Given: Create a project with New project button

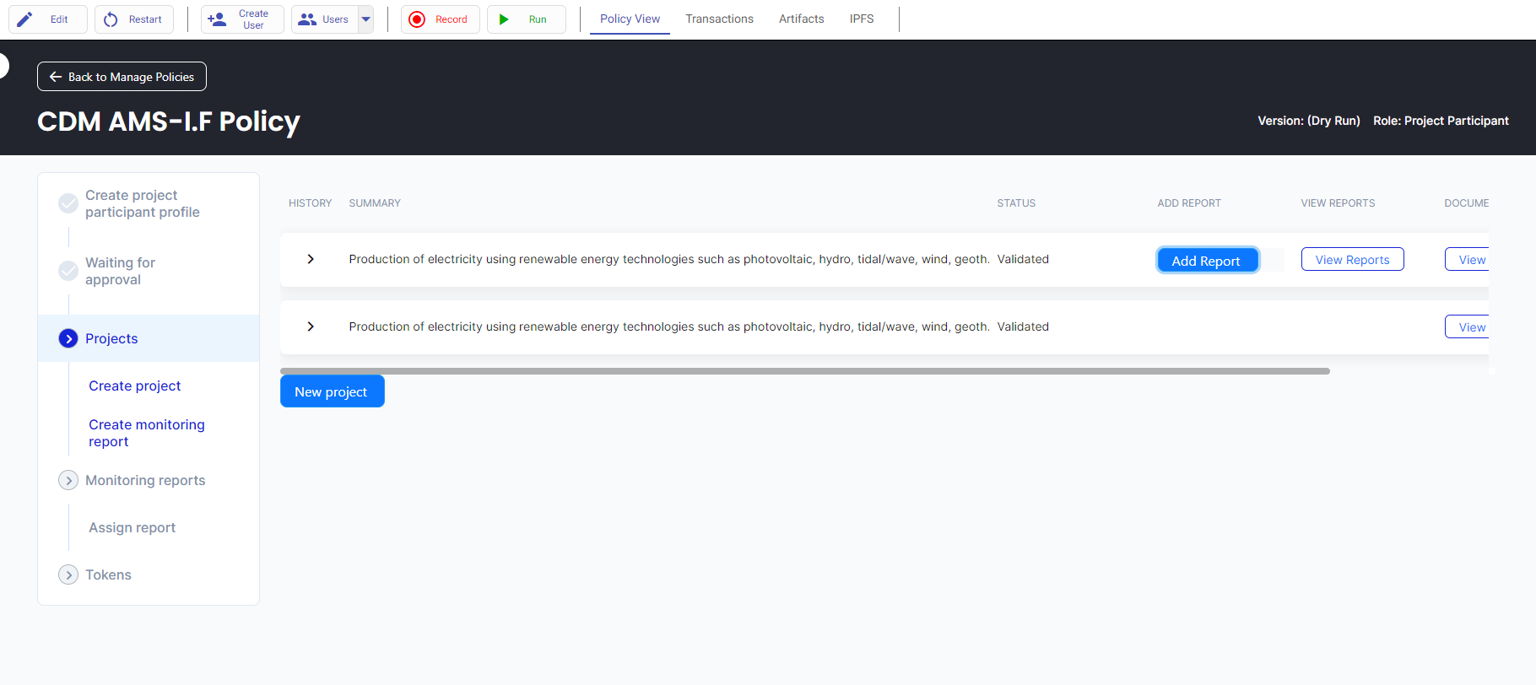Looking at the screenshot, I should [332, 392].
